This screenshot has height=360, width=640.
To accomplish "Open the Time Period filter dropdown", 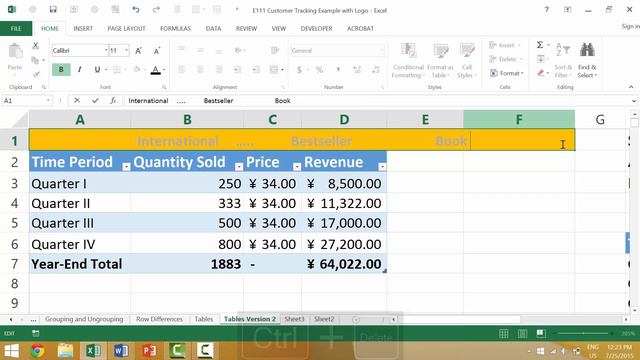I will (x=126, y=166).
